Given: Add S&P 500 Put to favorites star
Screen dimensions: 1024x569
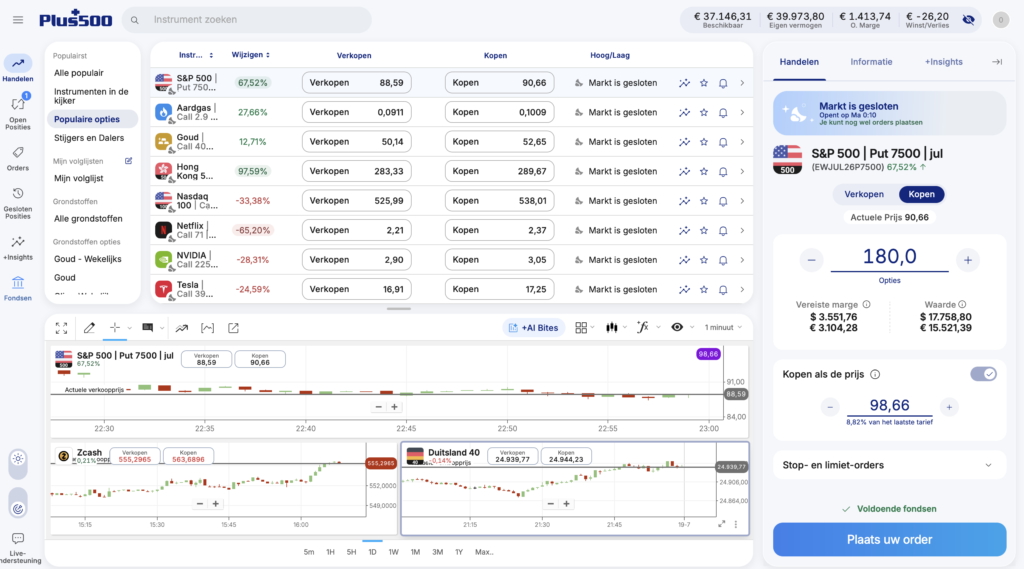Looking at the screenshot, I should [x=703, y=83].
